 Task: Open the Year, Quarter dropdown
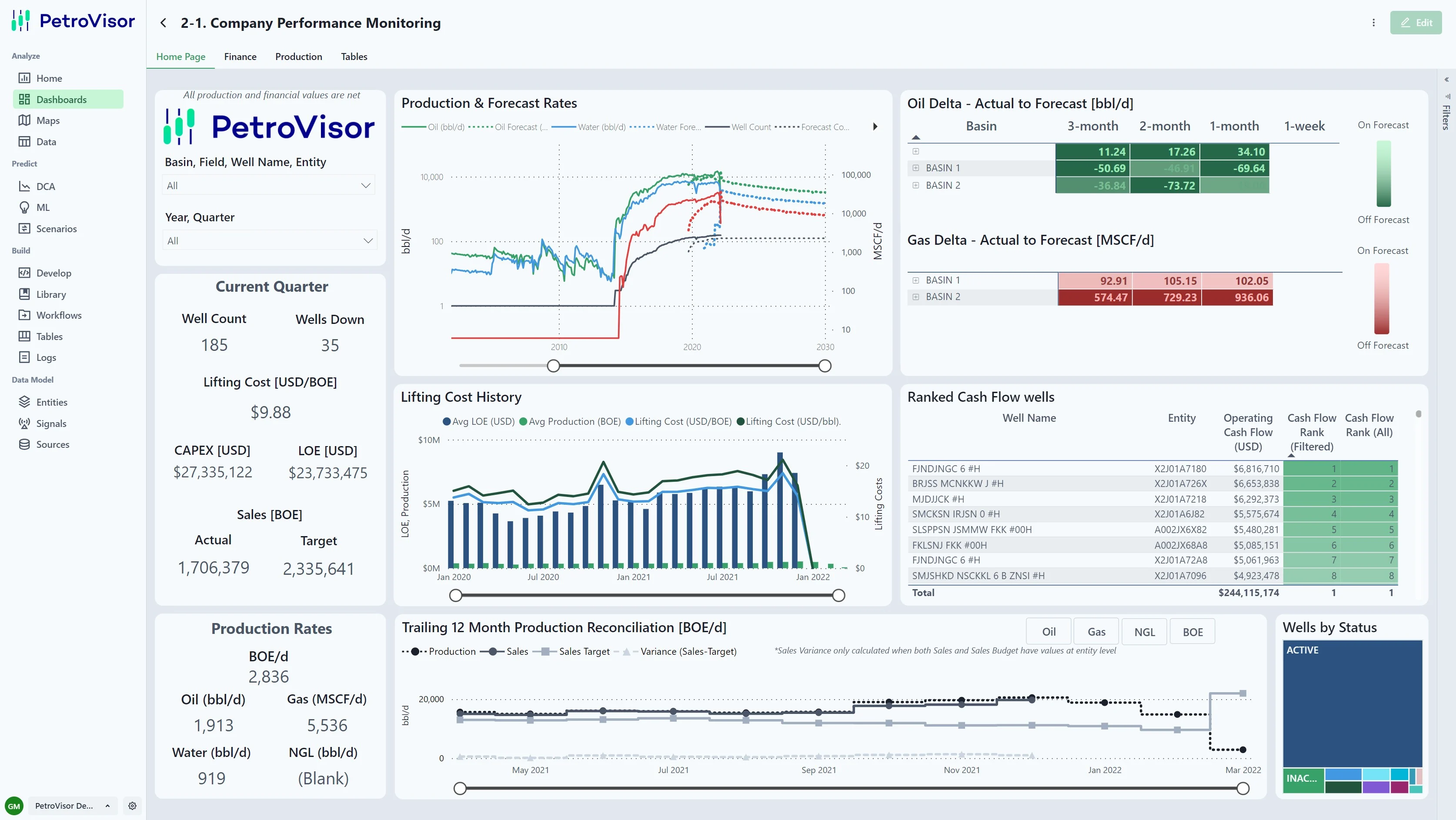(x=268, y=241)
